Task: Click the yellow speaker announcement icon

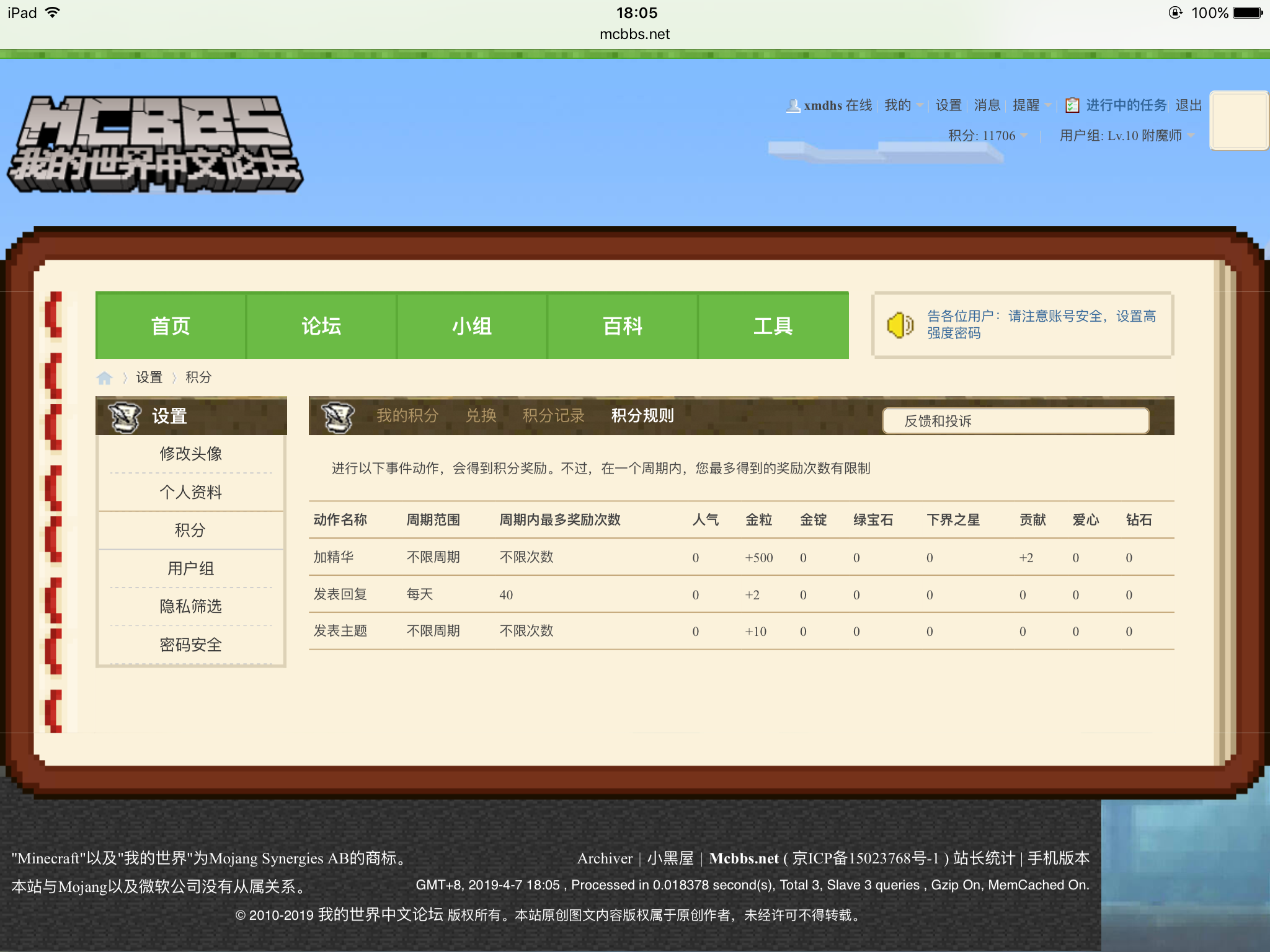Action: point(900,325)
